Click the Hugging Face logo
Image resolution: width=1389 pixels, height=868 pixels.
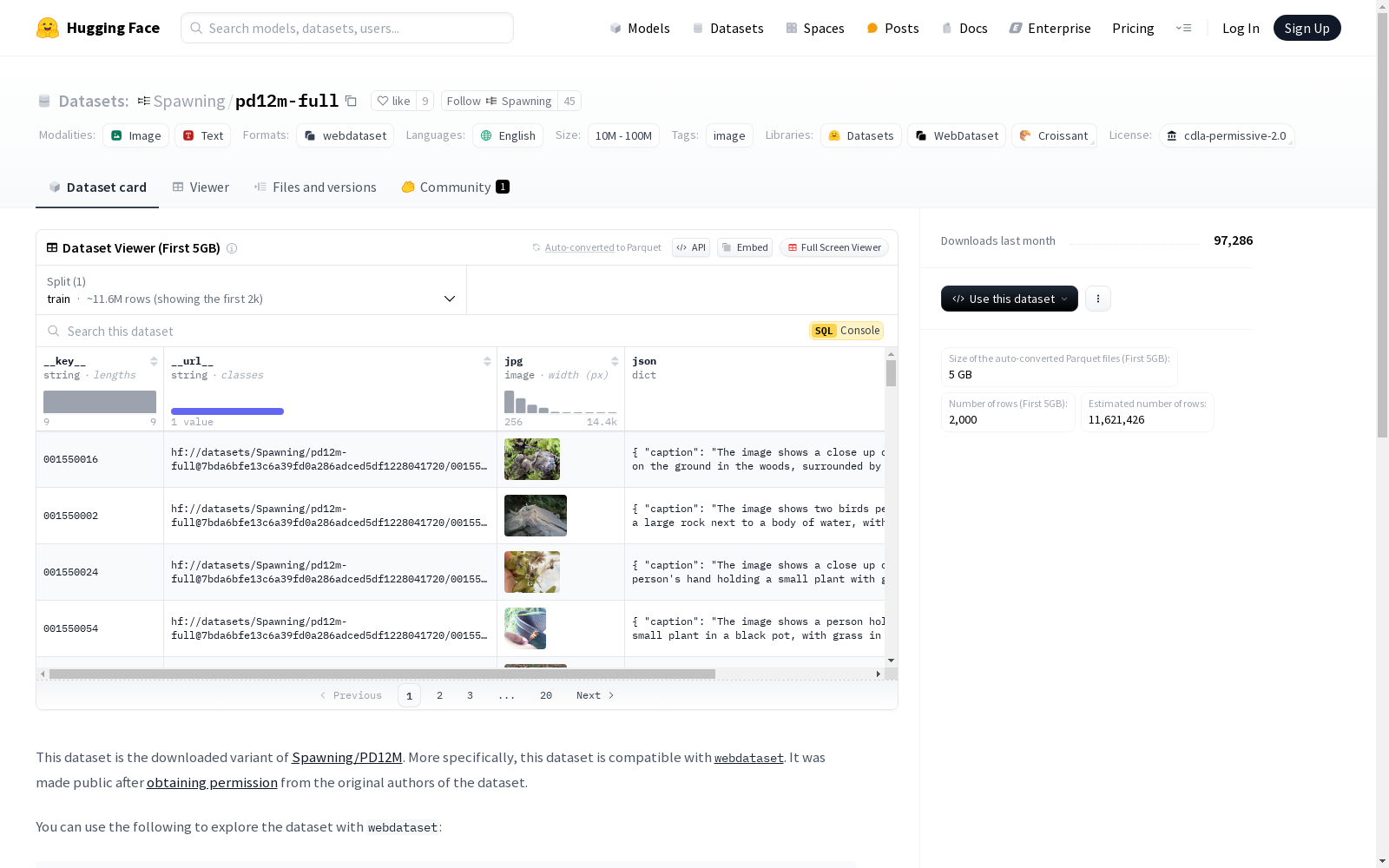click(x=97, y=28)
